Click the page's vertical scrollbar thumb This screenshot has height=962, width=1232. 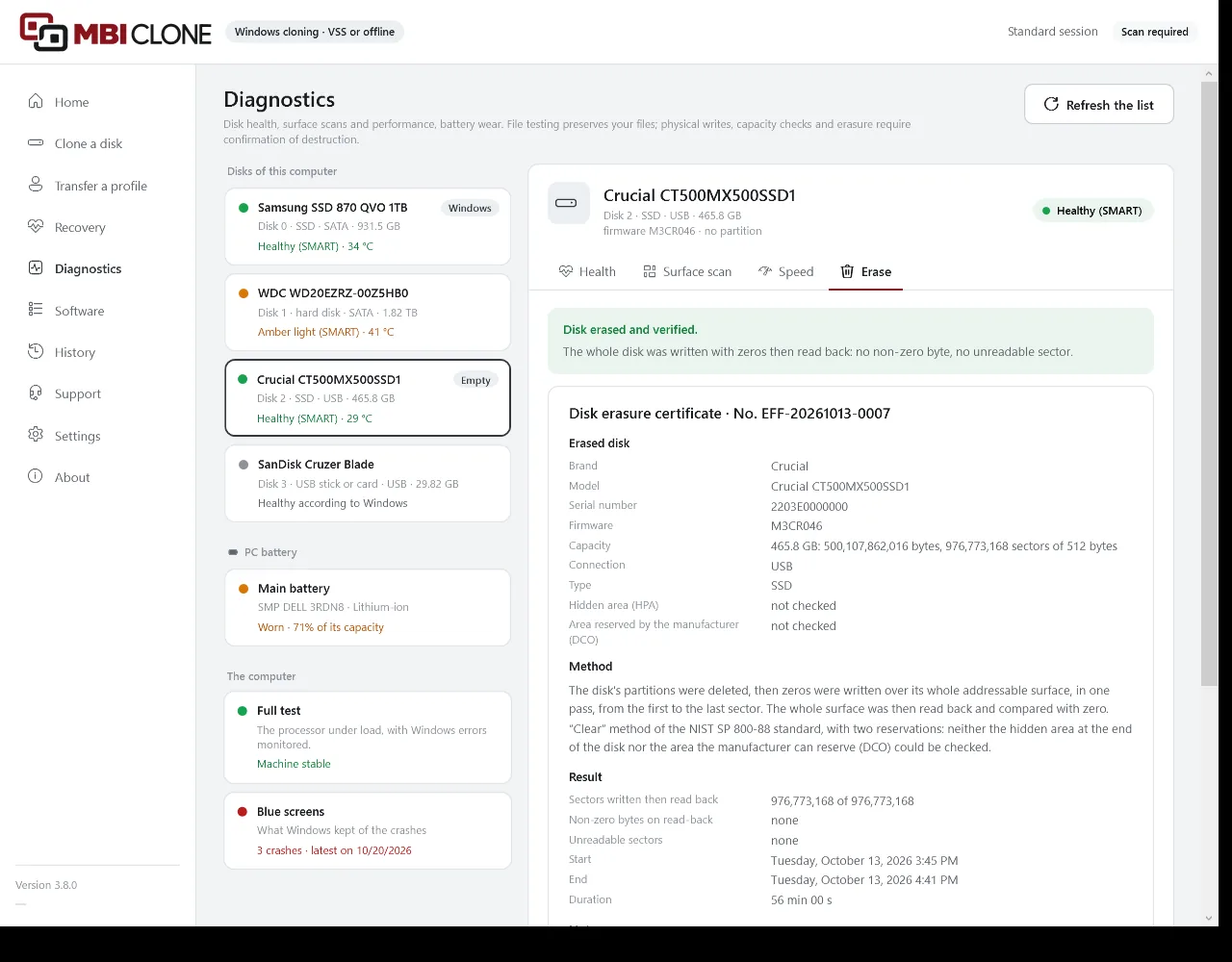coord(1210,384)
